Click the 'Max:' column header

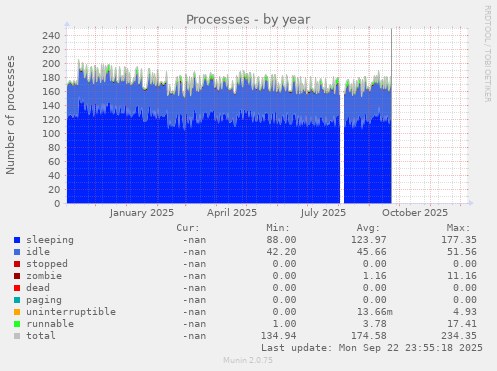coord(459,228)
